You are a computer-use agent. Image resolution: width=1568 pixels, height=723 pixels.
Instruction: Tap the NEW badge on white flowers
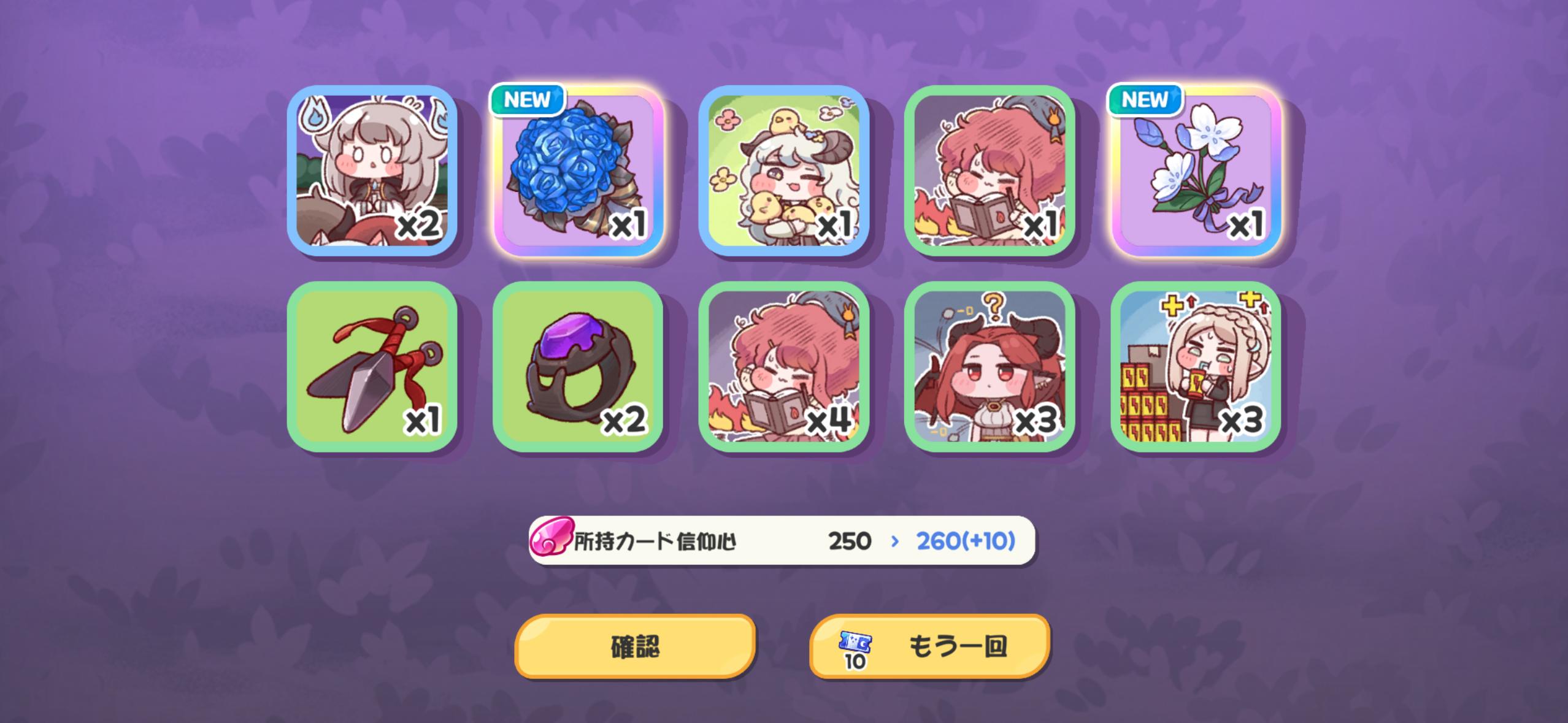click(1145, 100)
